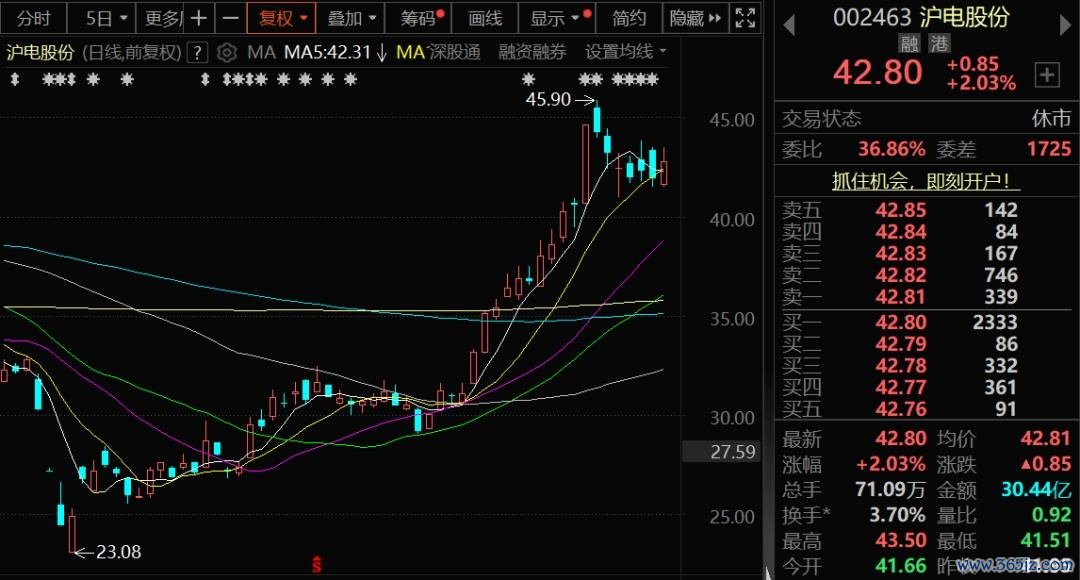Switch to the 分时 tab
Viewport: 1080px width, 580px height.
tap(33, 18)
